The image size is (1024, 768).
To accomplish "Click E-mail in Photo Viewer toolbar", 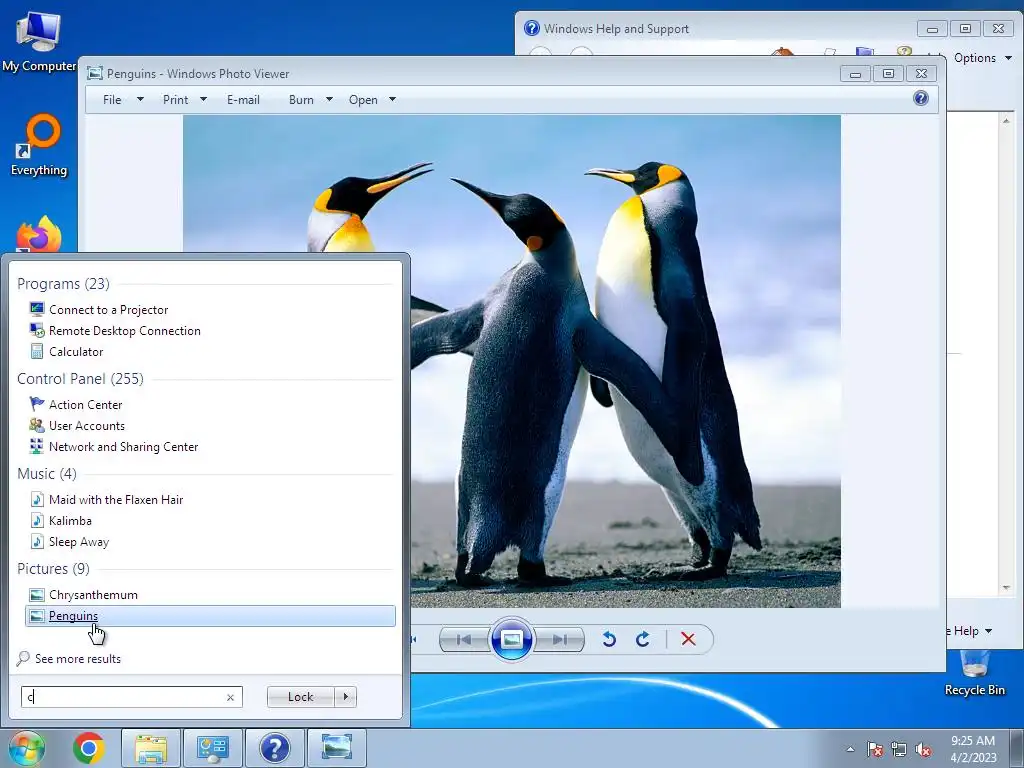I will coord(244,100).
